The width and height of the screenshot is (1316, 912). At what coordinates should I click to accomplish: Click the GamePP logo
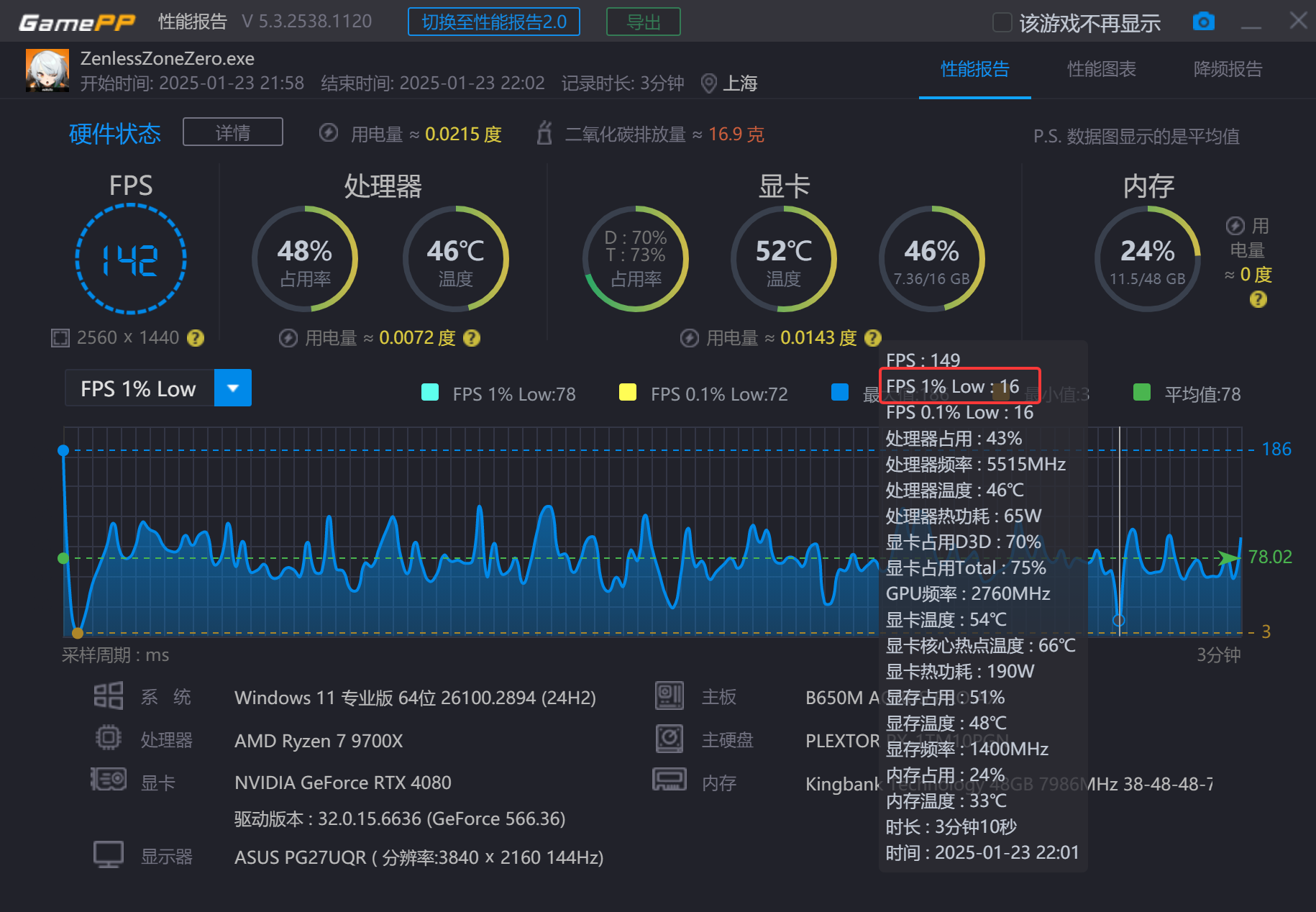[x=77, y=21]
